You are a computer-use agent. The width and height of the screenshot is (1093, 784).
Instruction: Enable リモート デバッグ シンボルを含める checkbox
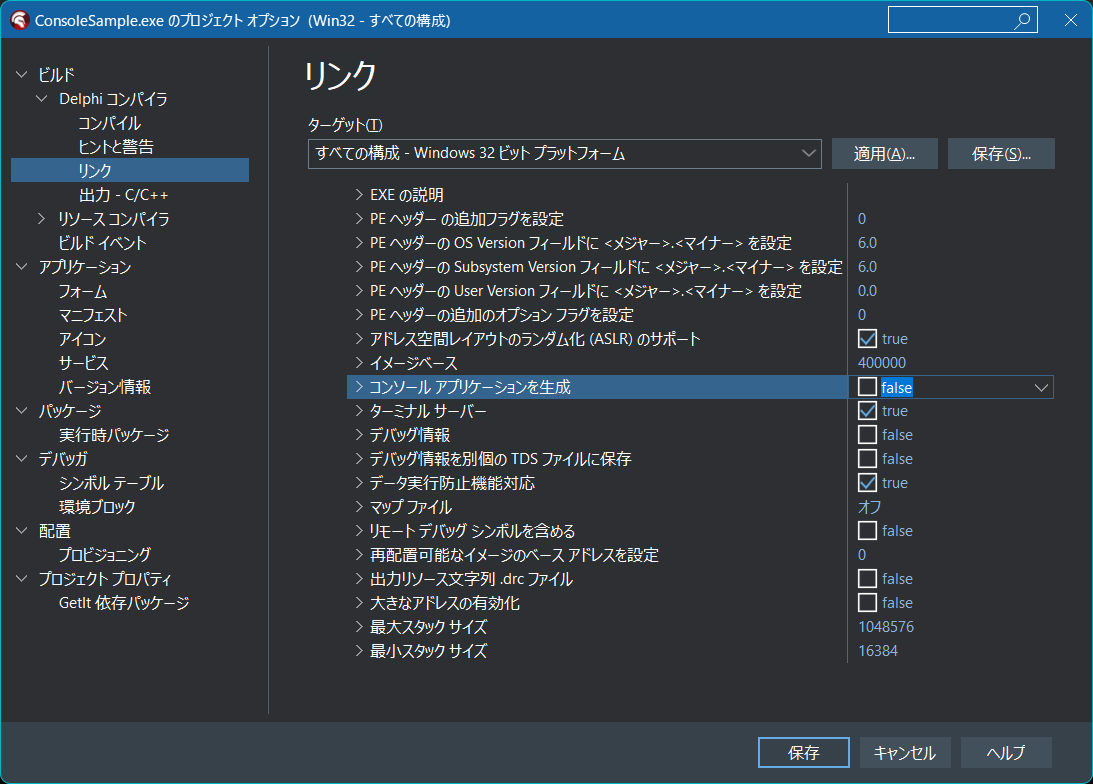(867, 530)
